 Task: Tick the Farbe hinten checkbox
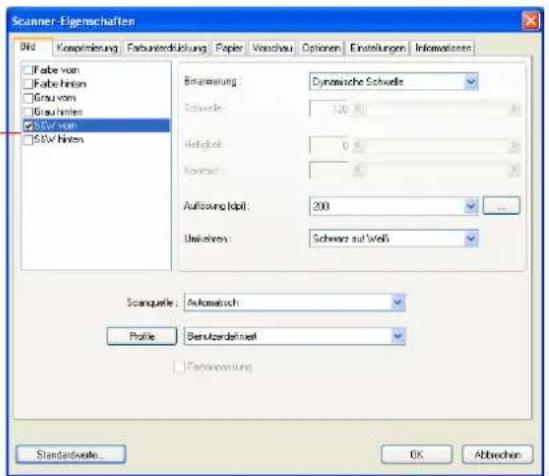[x=28, y=84]
